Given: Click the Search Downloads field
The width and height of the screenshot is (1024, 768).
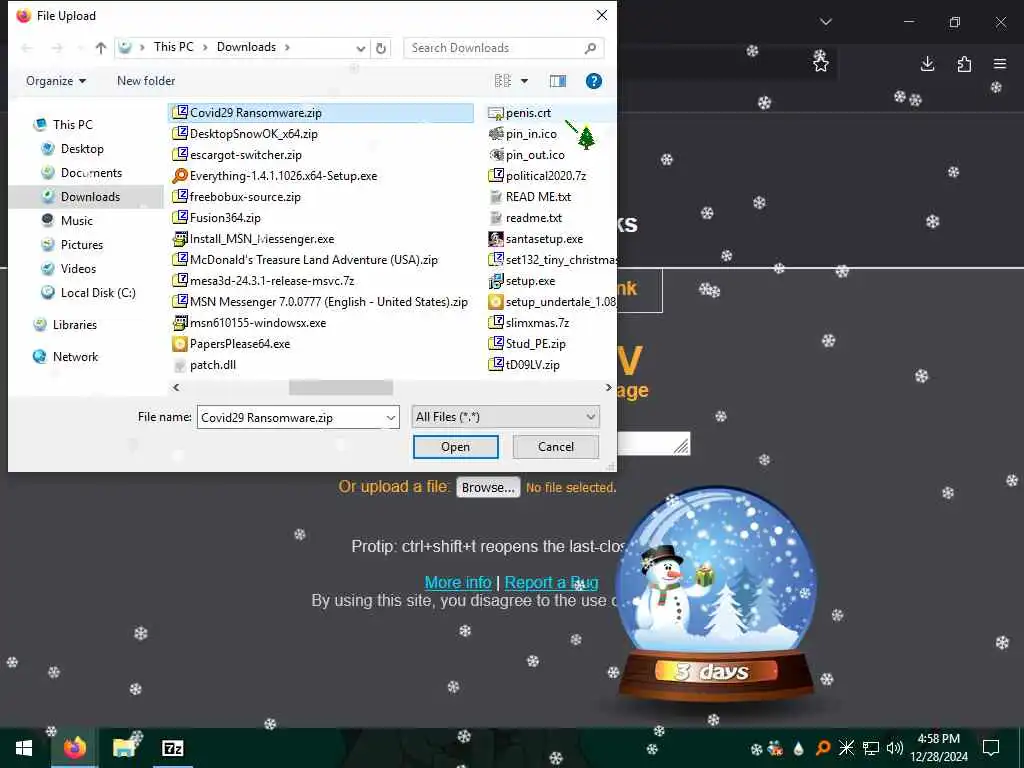Looking at the screenshot, I should click(504, 48).
